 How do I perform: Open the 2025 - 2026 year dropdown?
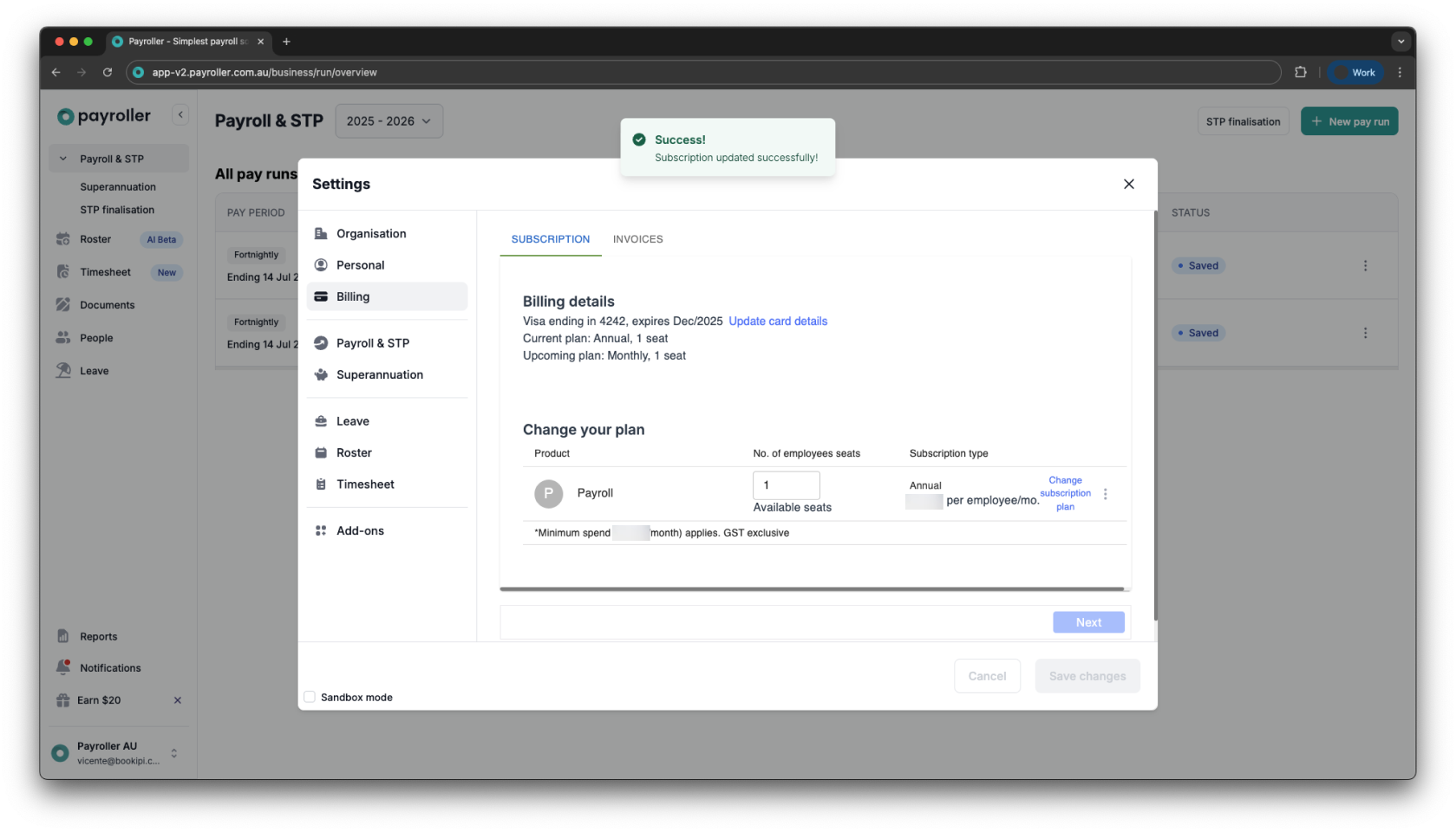coord(388,120)
